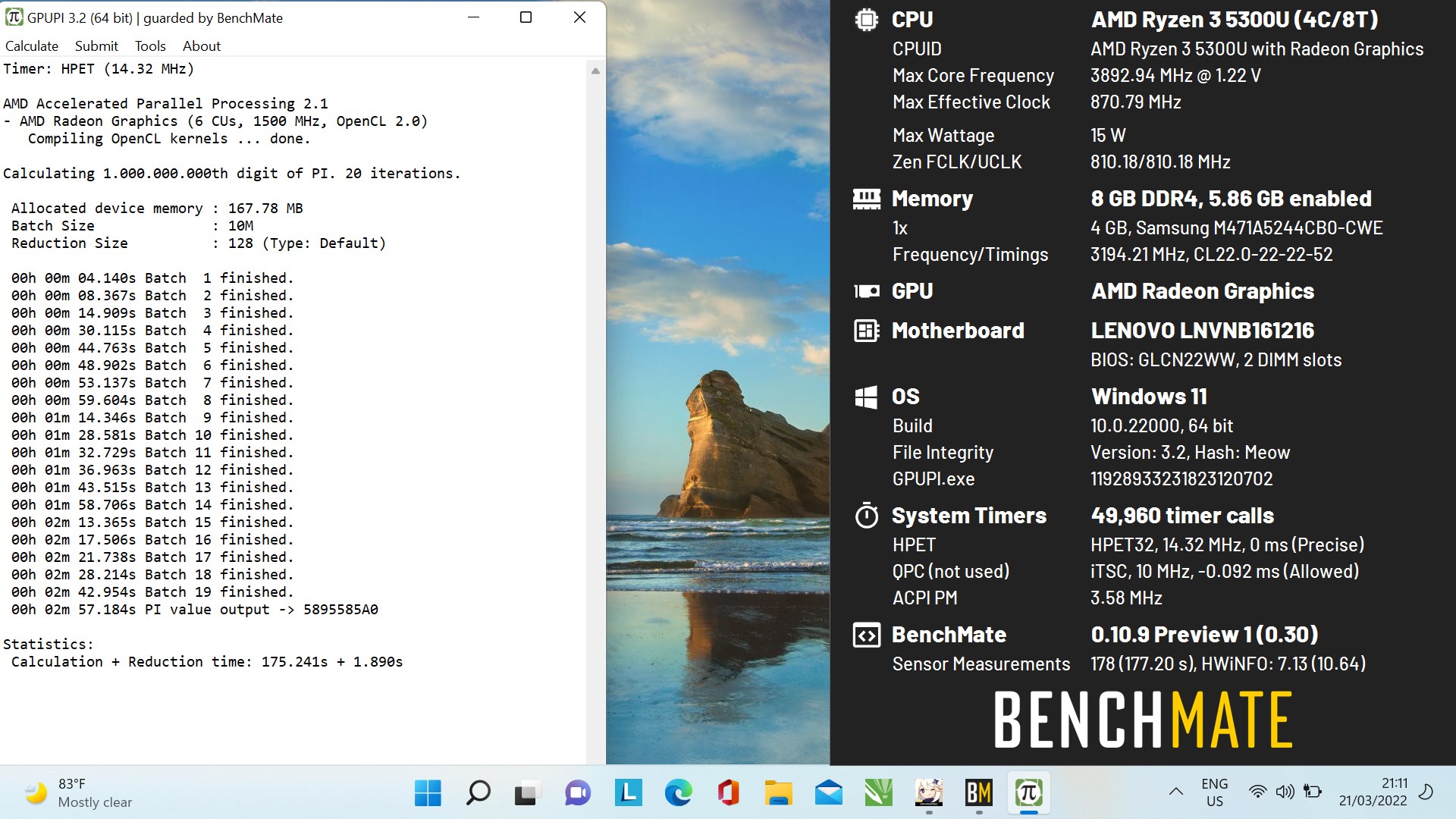1456x819 pixels.
Task: Switch to BenchMate BM taskbar icon
Action: pos(978,793)
